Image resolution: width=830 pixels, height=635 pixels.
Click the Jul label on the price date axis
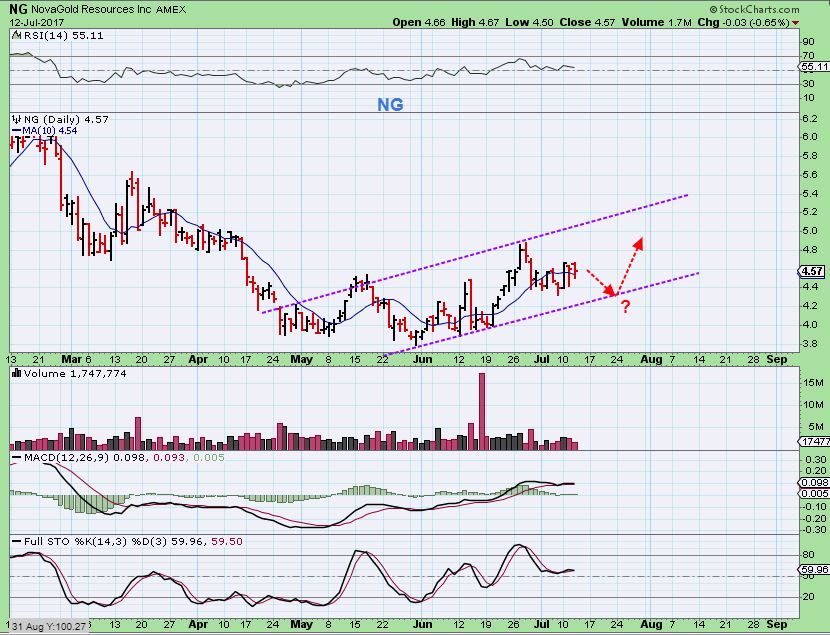pyautogui.click(x=542, y=359)
